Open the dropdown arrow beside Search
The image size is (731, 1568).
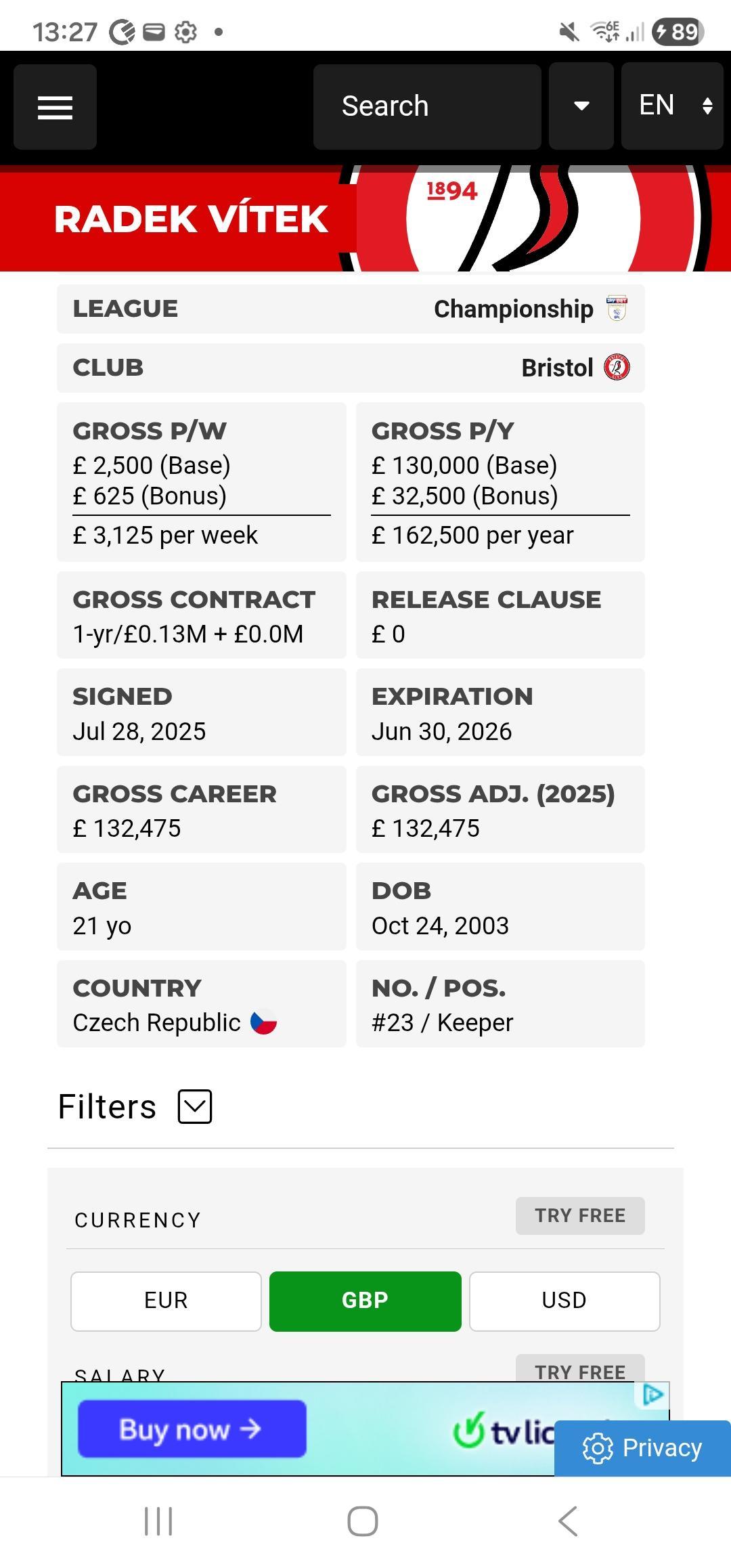point(581,106)
